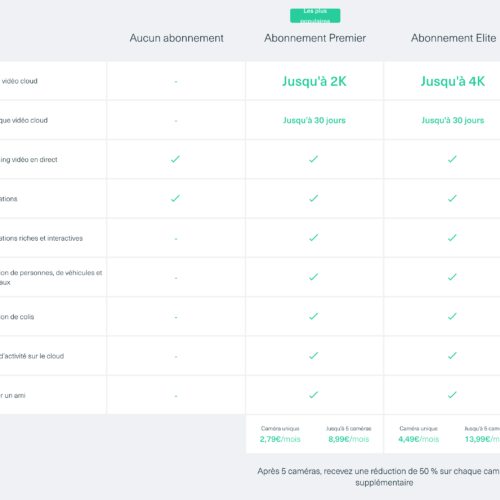
Task: Click the 'Jusqu'à 2K' resolution text
Action: (314, 81)
